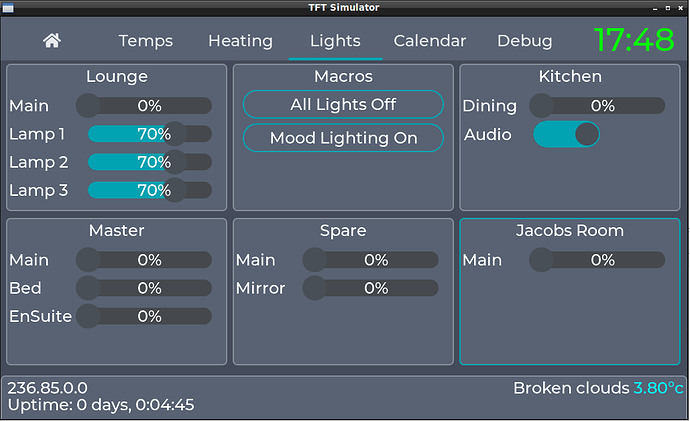Toggle the Kitchen Audio switch off
The image size is (690, 421).
tap(566, 134)
